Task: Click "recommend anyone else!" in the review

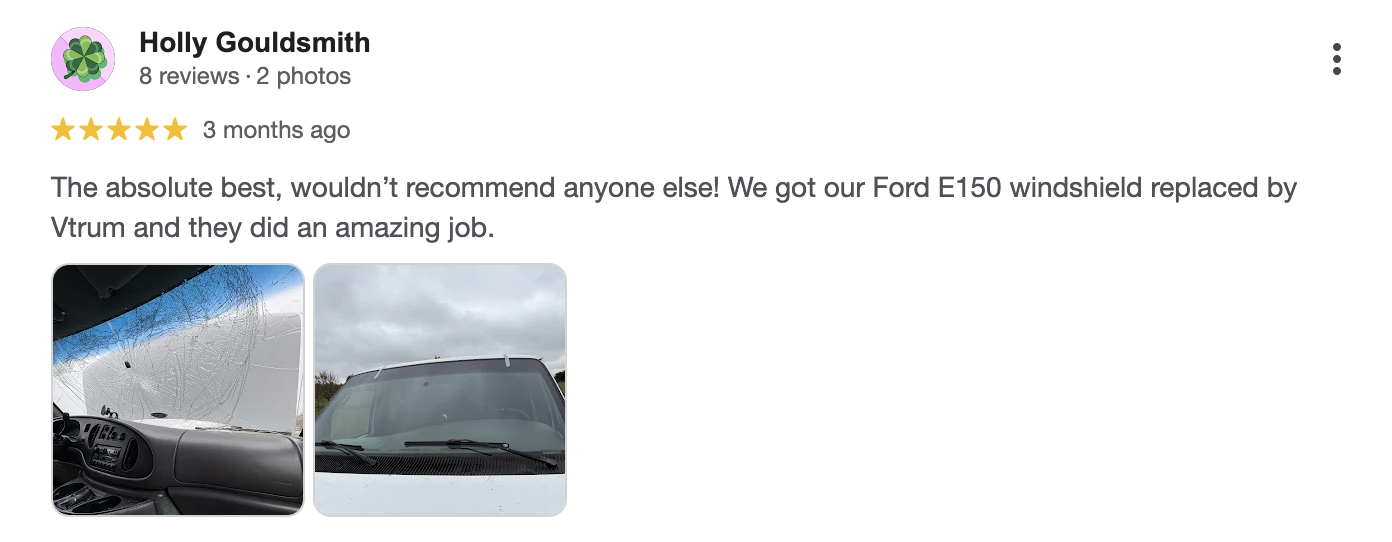Action: click(556, 188)
